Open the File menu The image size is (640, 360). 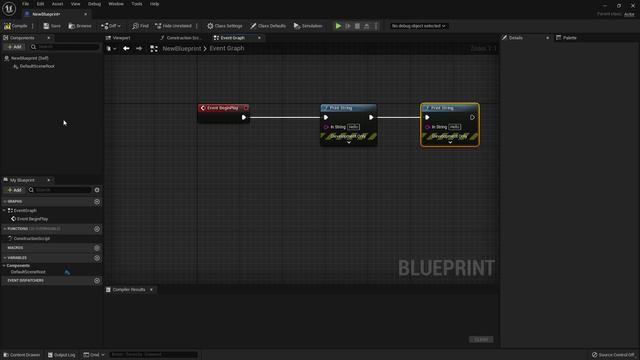(x=25, y=4)
